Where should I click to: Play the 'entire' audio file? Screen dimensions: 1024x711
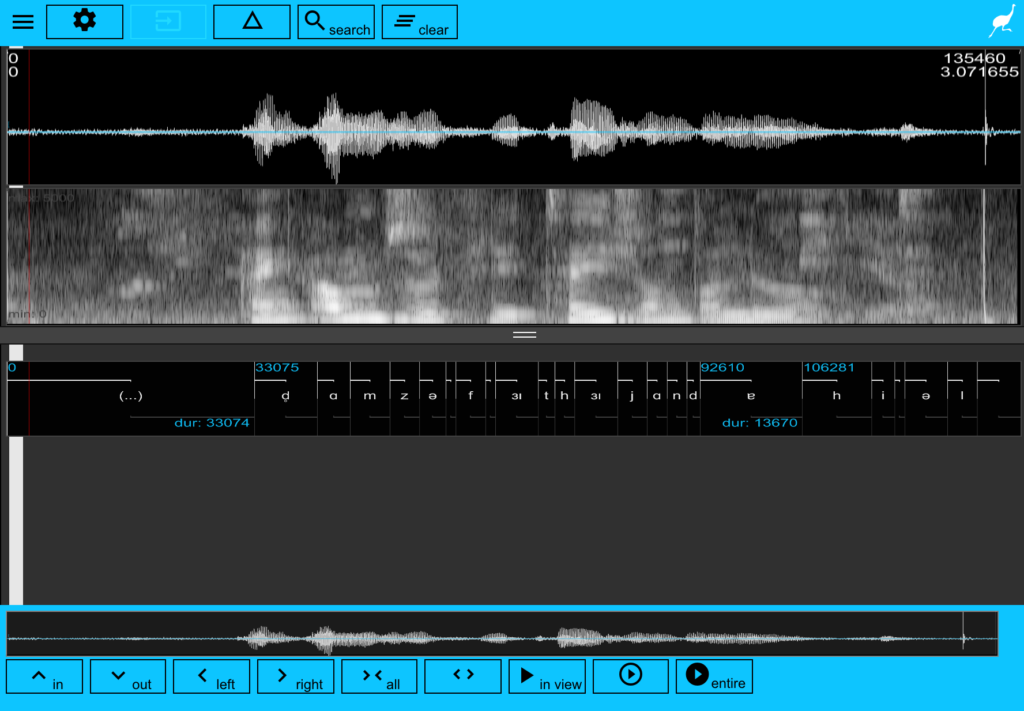(714, 676)
